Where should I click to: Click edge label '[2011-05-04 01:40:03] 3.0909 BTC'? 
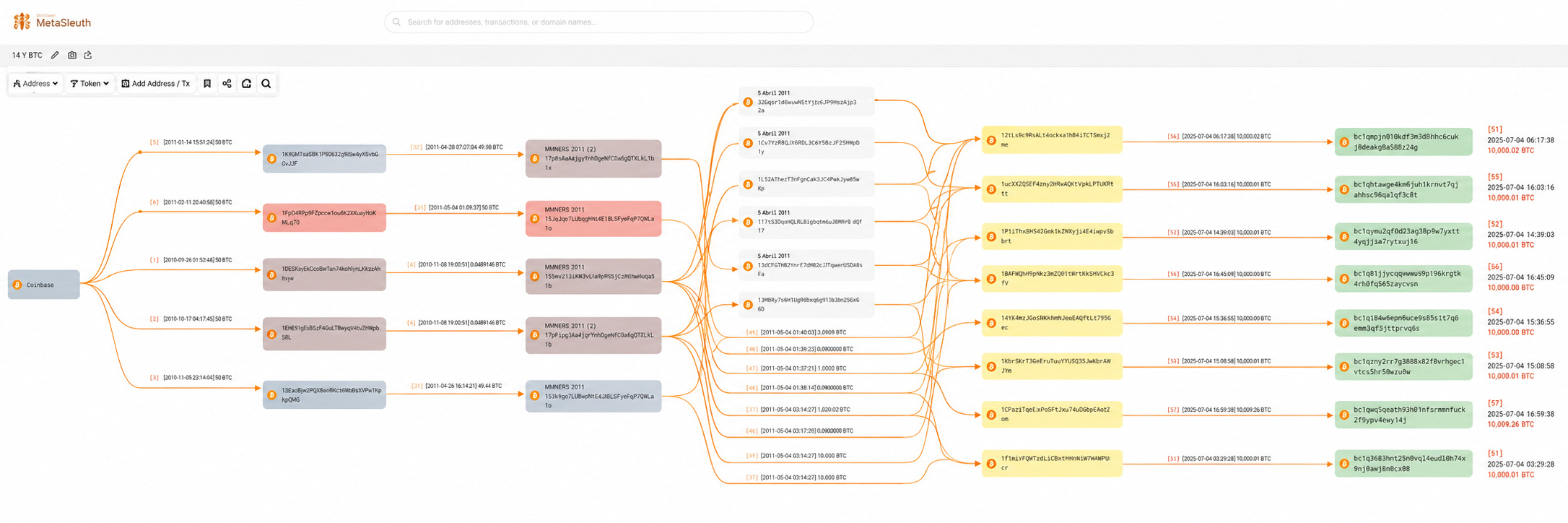(x=803, y=332)
